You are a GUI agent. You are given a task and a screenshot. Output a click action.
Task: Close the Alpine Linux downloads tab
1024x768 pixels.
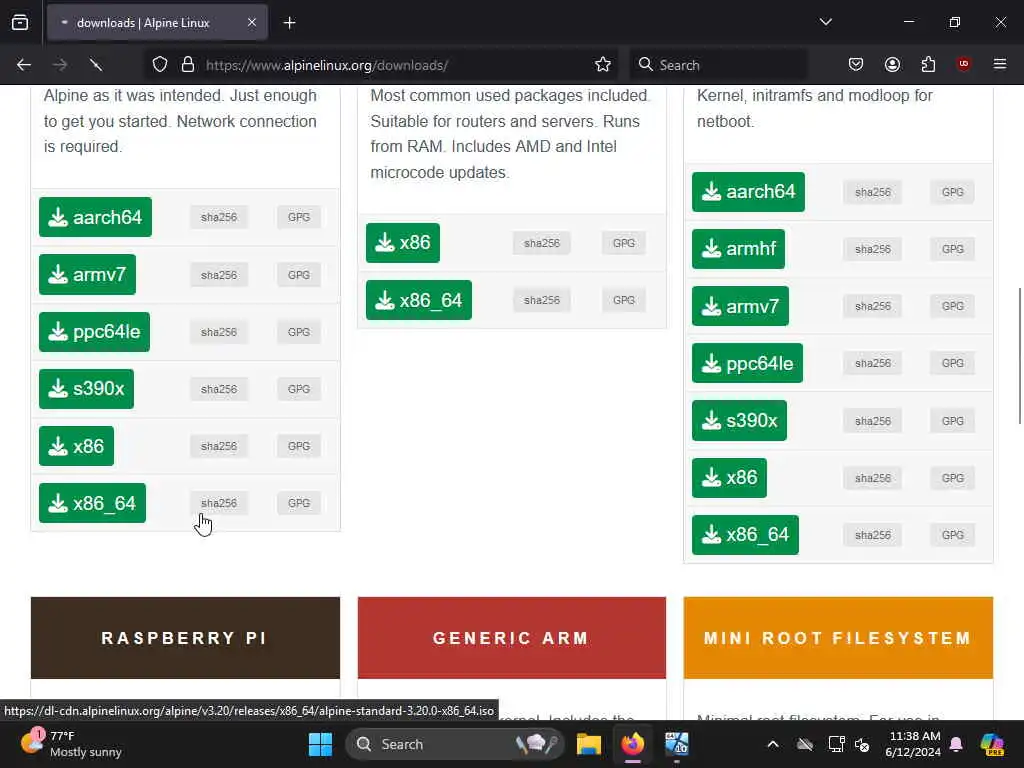click(252, 23)
